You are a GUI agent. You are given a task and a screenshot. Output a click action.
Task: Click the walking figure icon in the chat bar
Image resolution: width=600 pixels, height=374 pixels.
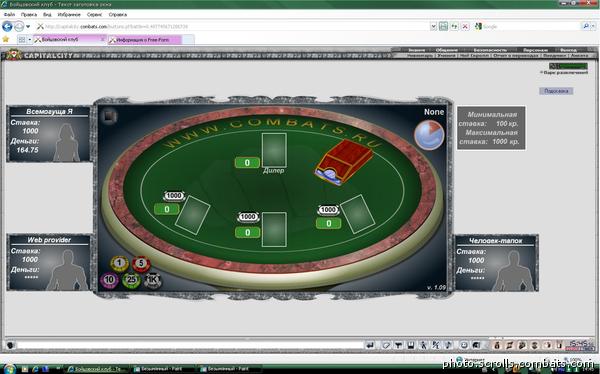click(423, 345)
